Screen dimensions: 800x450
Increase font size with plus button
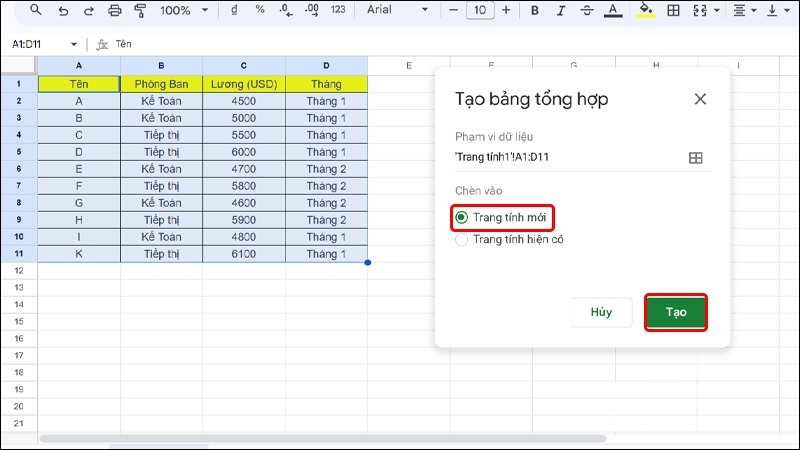click(506, 10)
